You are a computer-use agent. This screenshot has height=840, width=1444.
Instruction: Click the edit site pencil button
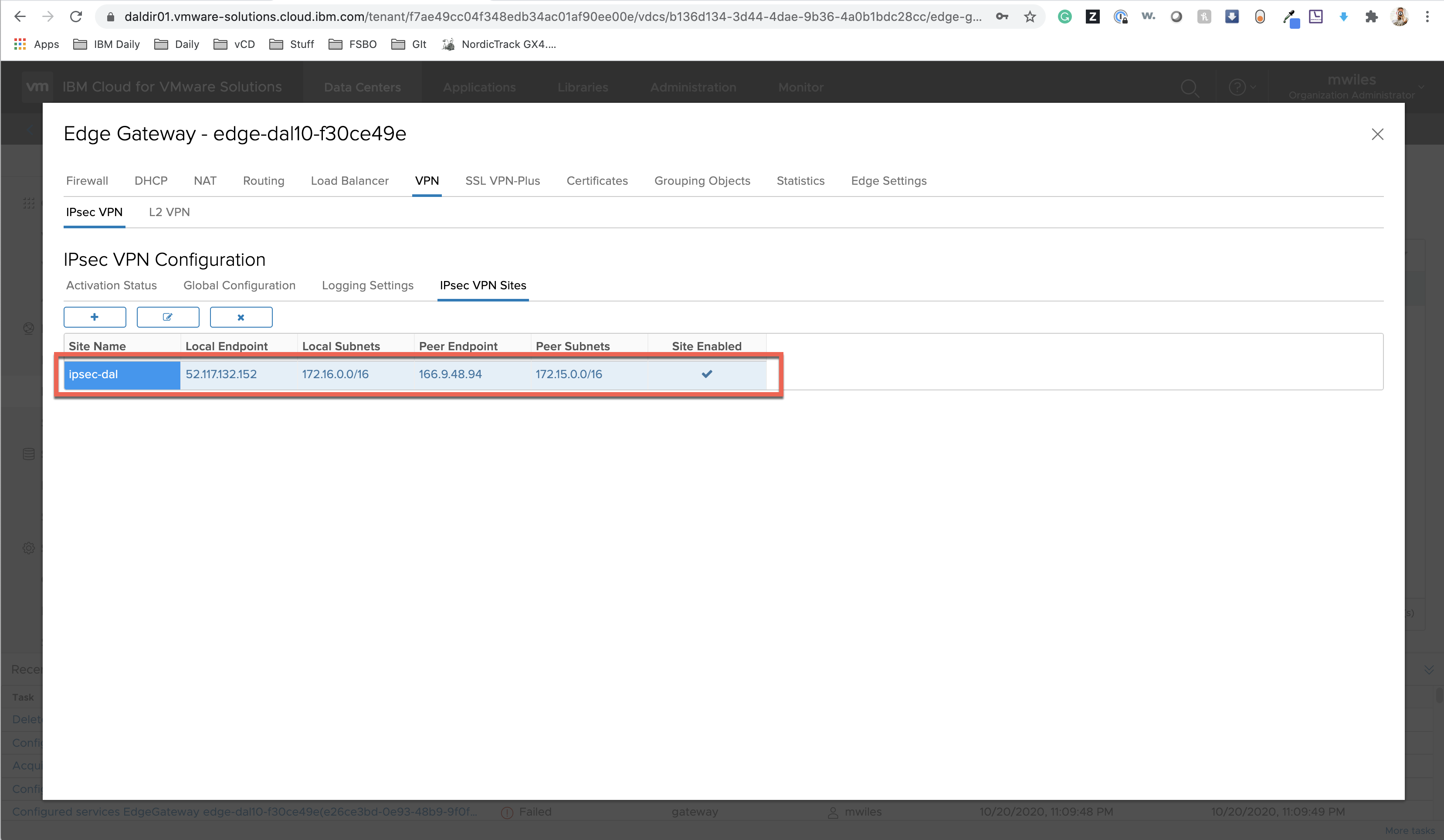(x=168, y=317)
